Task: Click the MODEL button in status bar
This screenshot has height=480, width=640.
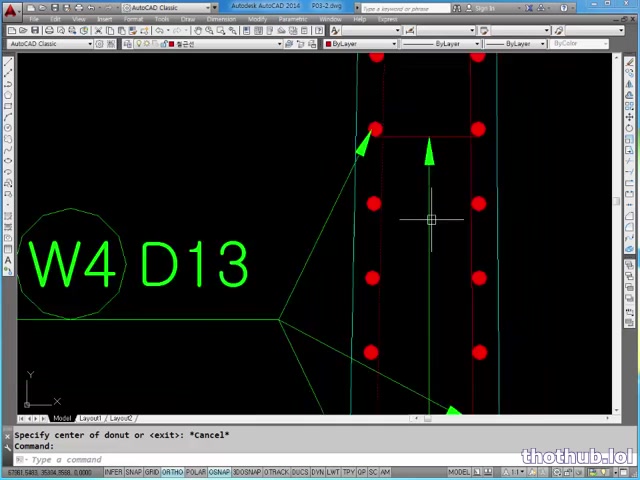Action: tap(459, 472)
